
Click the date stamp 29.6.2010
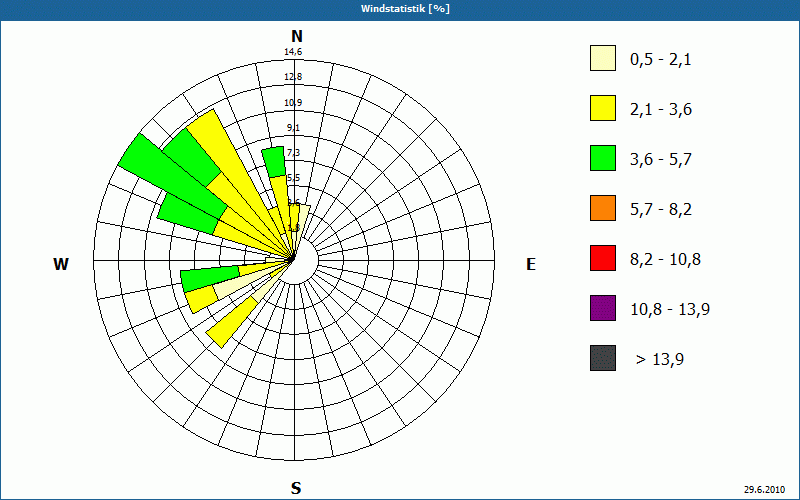point(764,489)
